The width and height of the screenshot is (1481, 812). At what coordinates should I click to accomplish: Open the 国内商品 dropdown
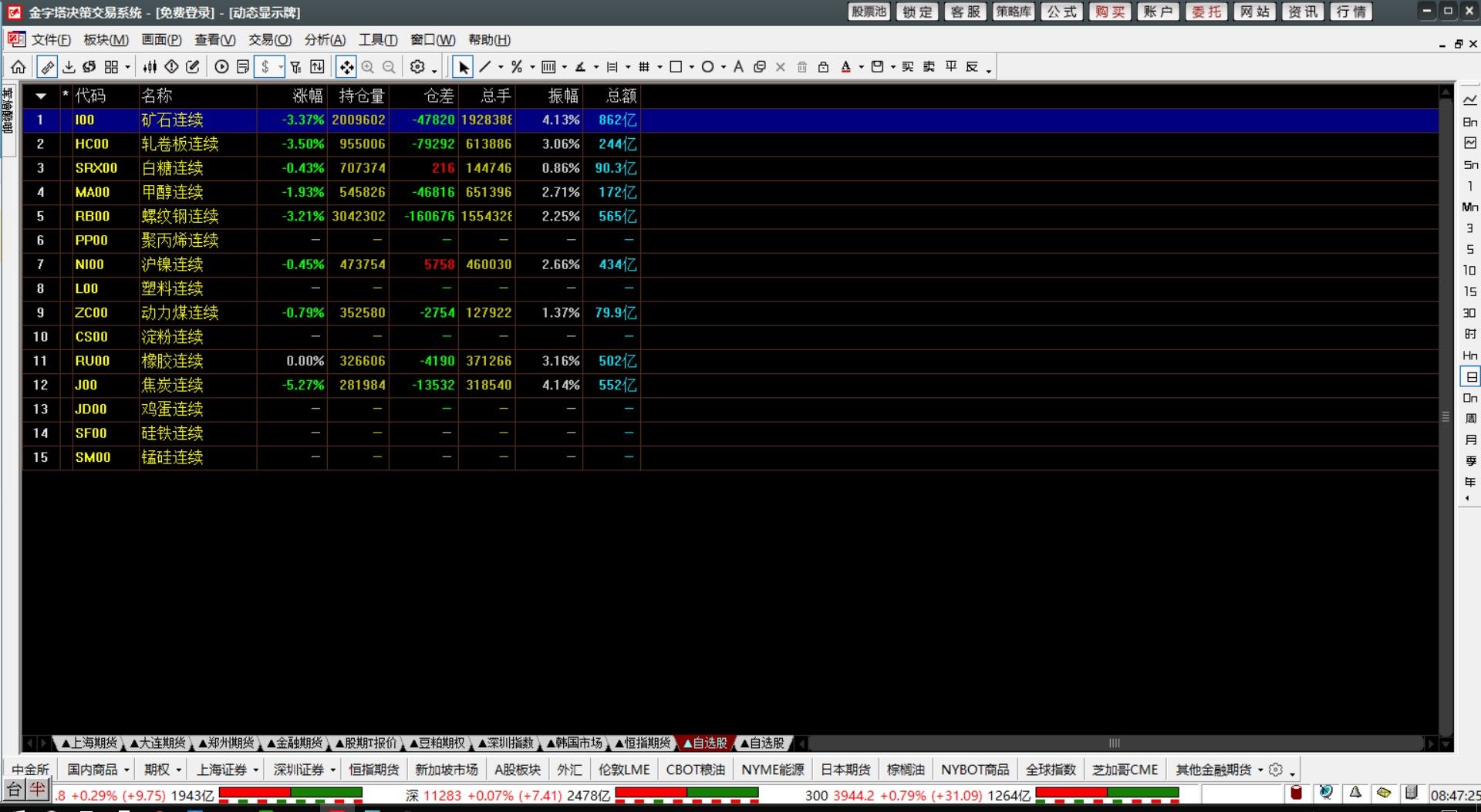coord(98,770)
